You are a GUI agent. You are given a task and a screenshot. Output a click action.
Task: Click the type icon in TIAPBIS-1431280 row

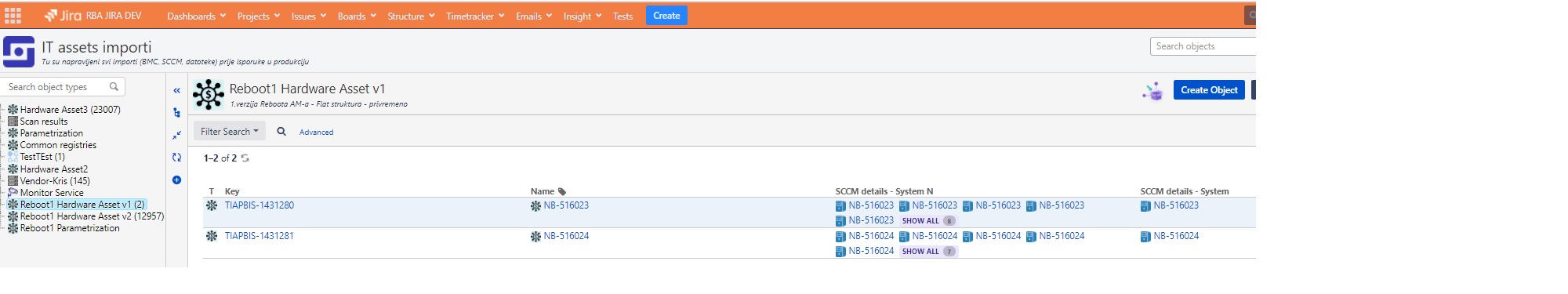[212, 205]
